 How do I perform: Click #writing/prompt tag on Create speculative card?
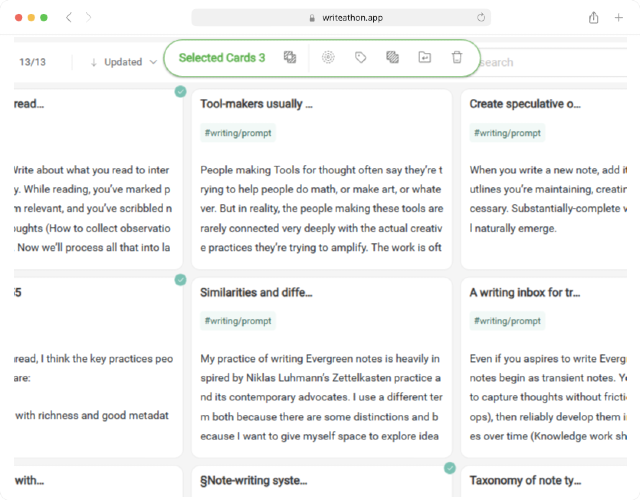coord(507,133)
